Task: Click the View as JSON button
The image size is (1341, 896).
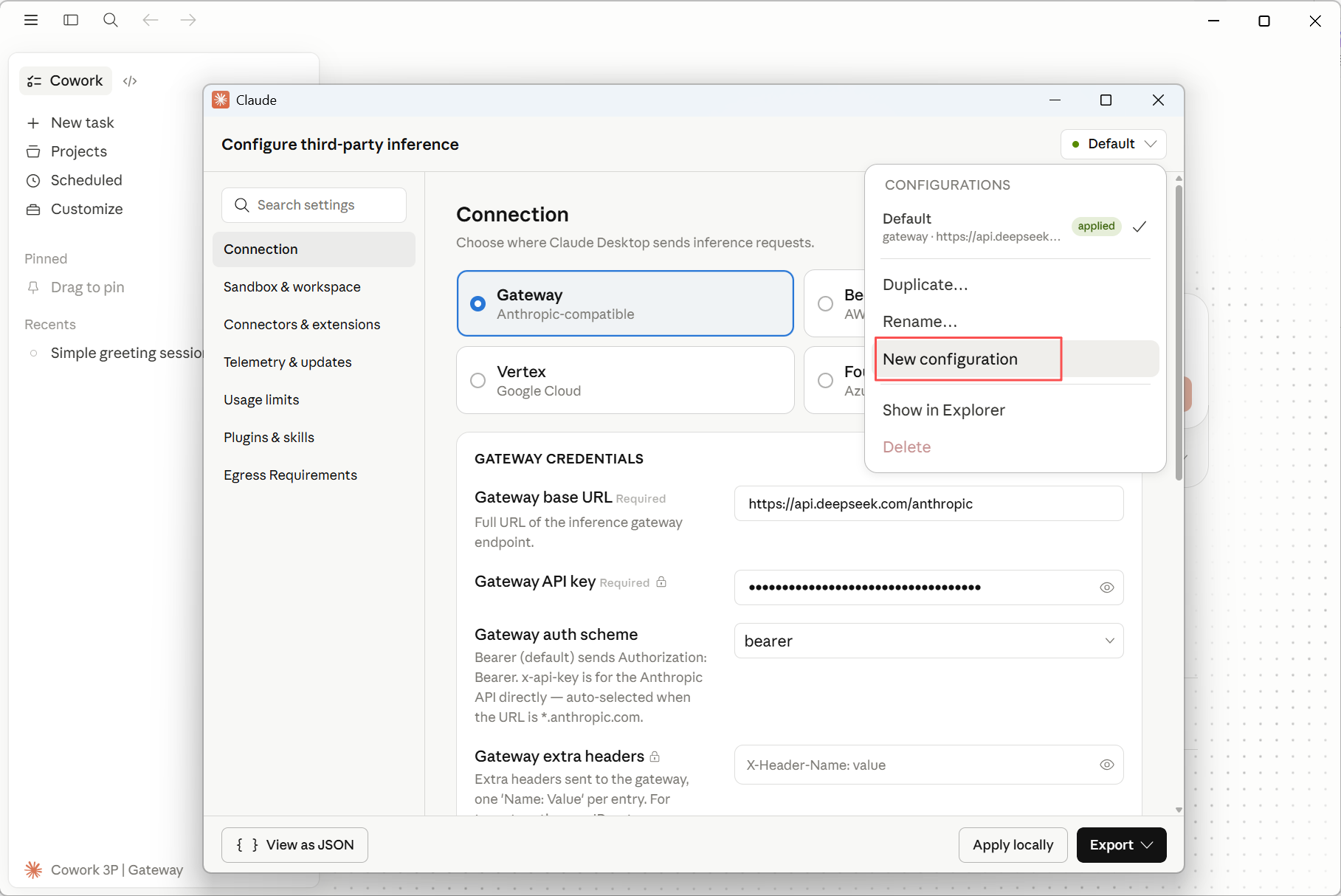Action: click(294, 845)
